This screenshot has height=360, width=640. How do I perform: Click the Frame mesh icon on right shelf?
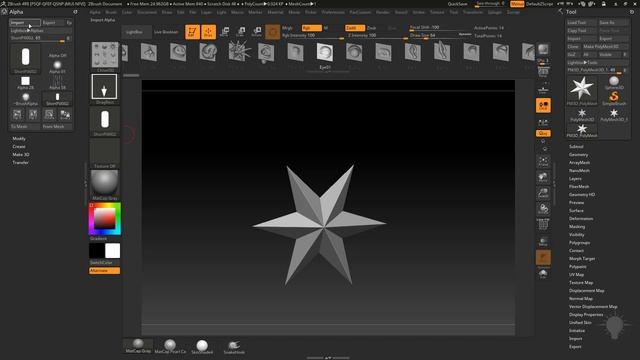(543, 161)
